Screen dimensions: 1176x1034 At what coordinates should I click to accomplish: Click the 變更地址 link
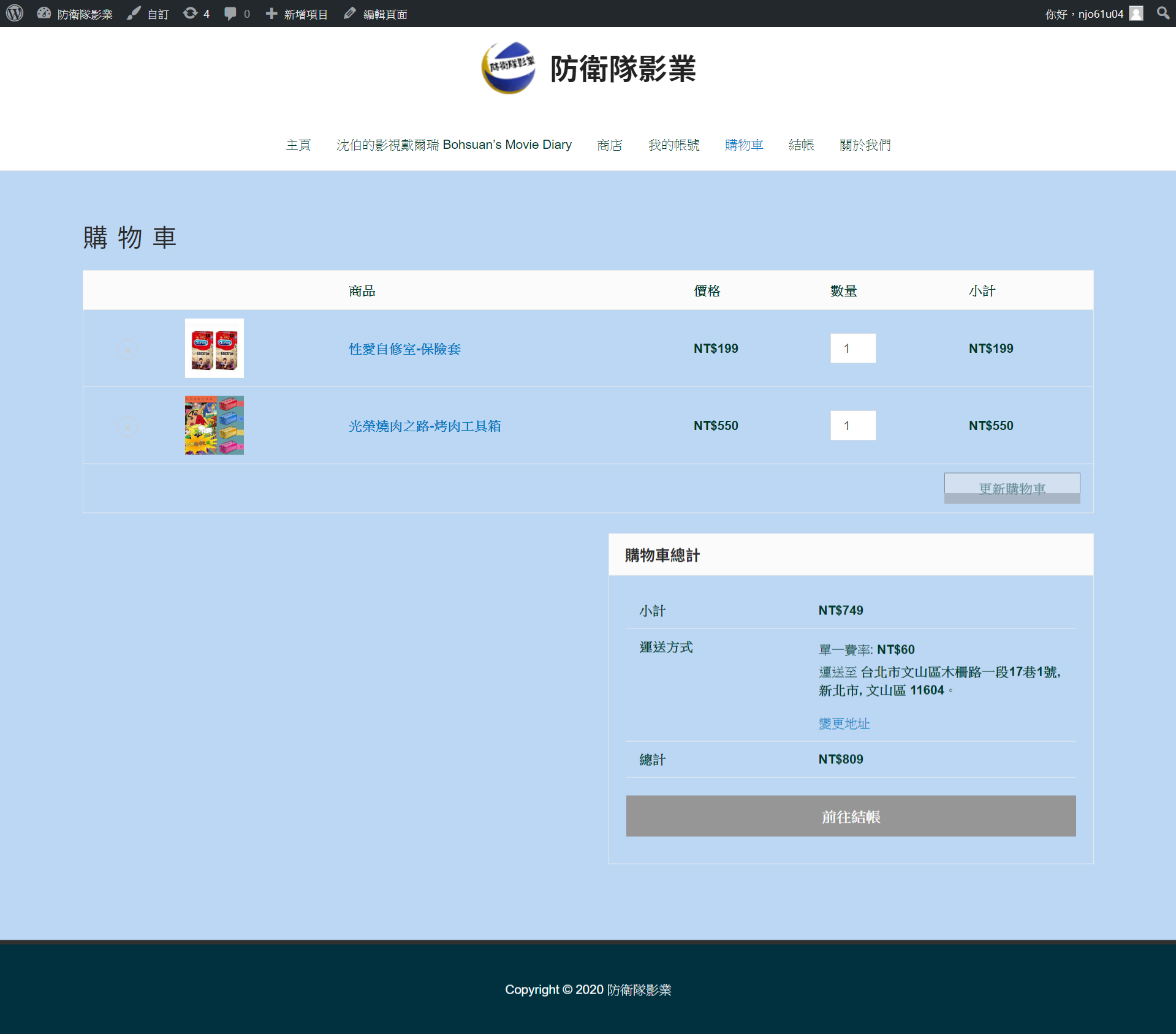click(x=844, y=723)
